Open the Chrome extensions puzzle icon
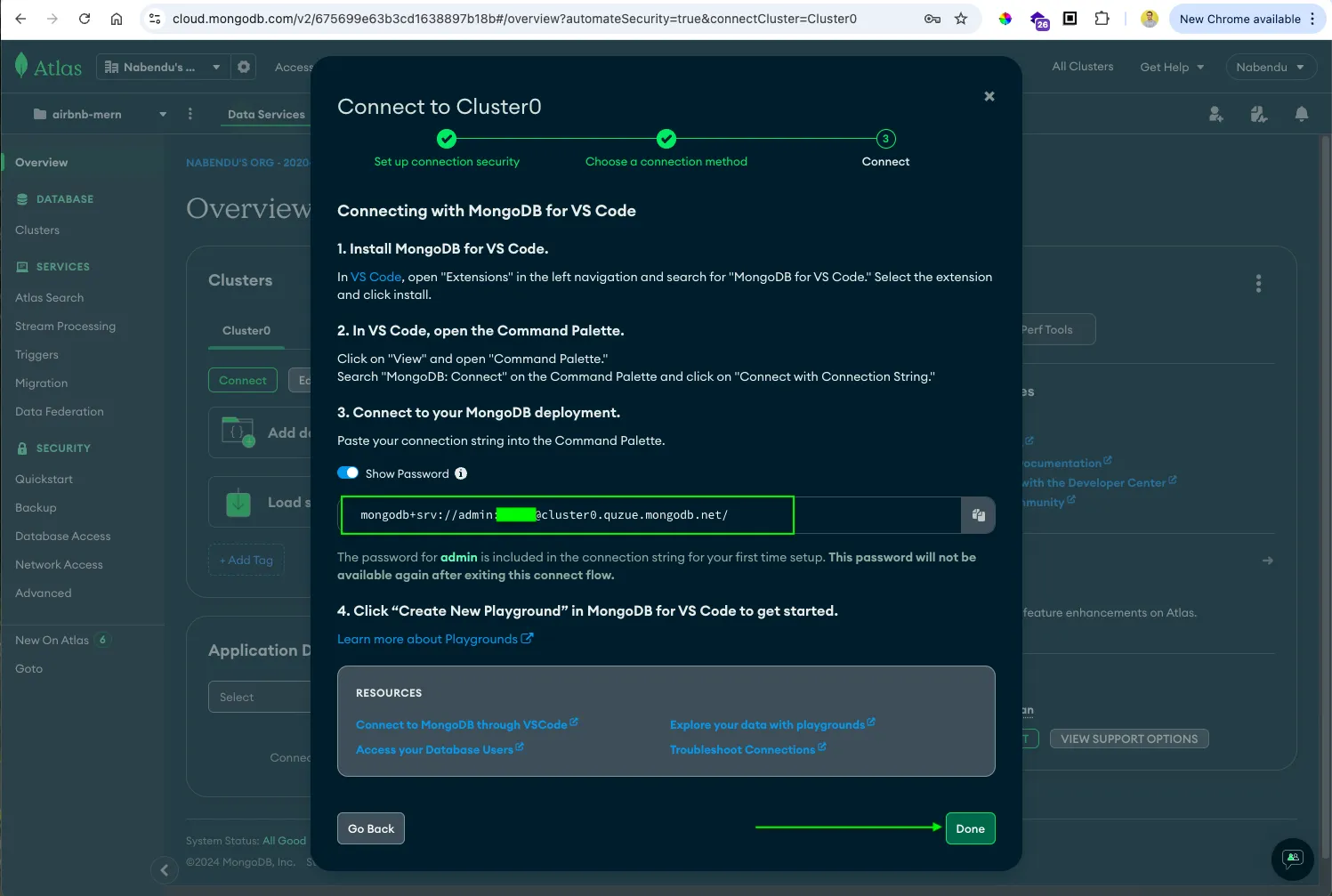1332x896 pixels. click(1102, 19)
